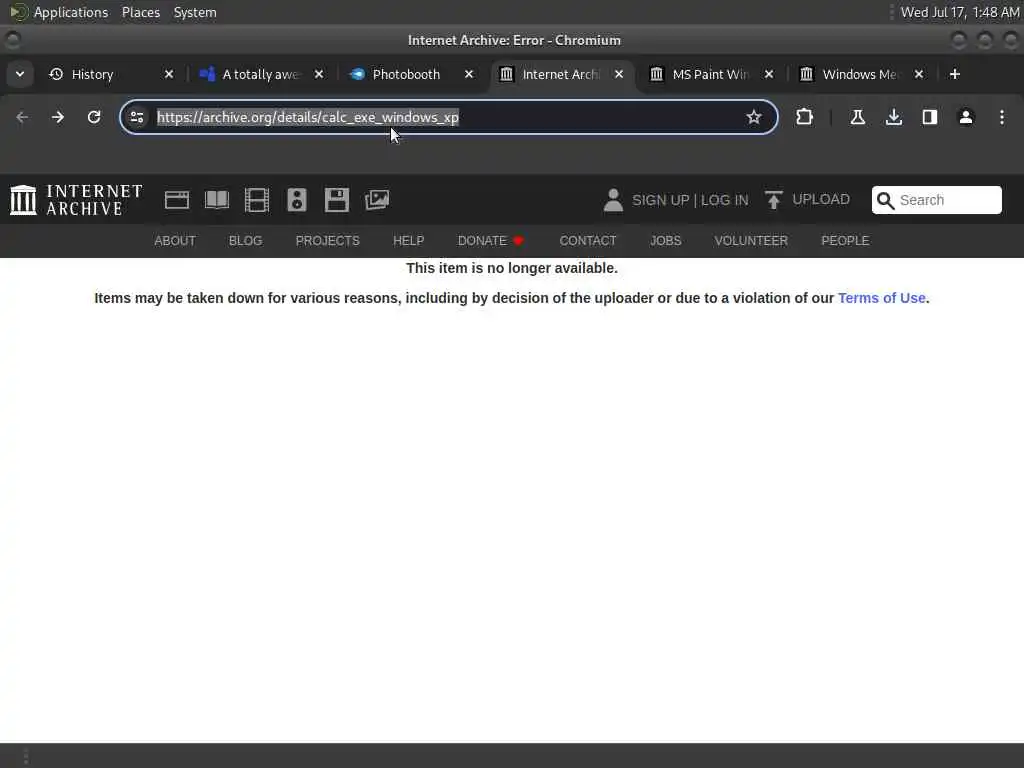The height and width of the screenshot is (768, 1024).
Task: Reload the current page
Action: tap(94, 118)
